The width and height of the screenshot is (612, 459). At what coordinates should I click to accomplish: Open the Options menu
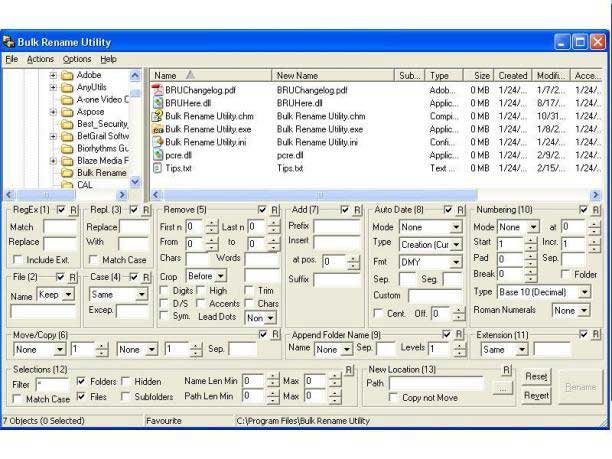click(77, 59)
